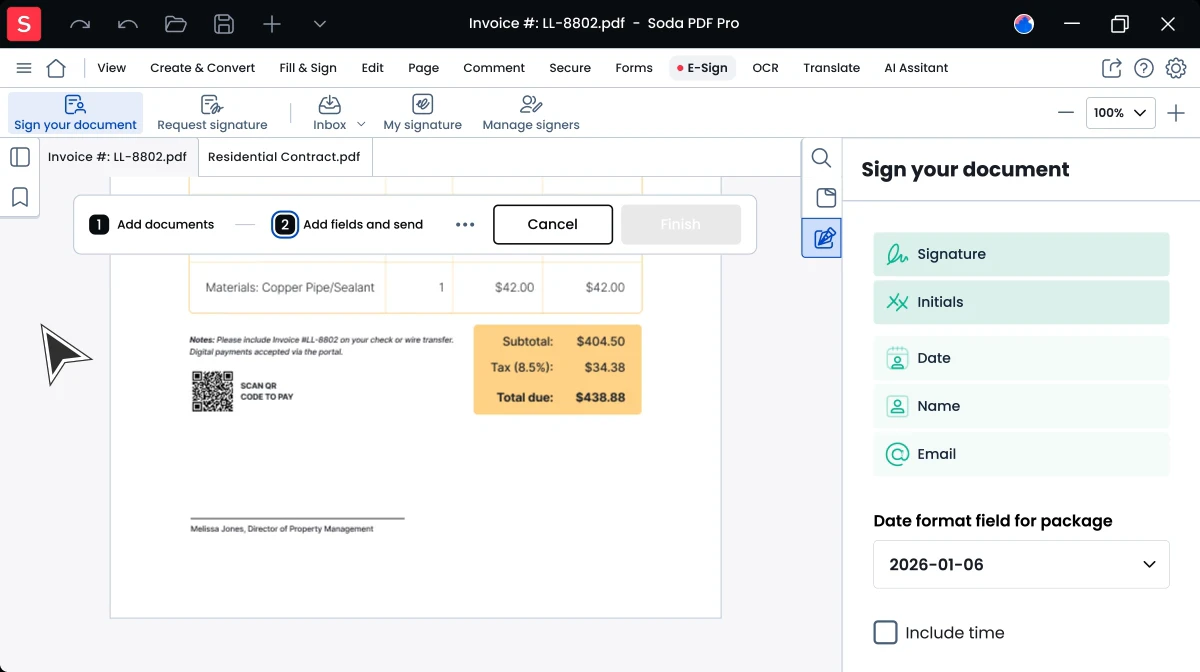
Task: Open the three-dots more options
Action: point(465,224)
